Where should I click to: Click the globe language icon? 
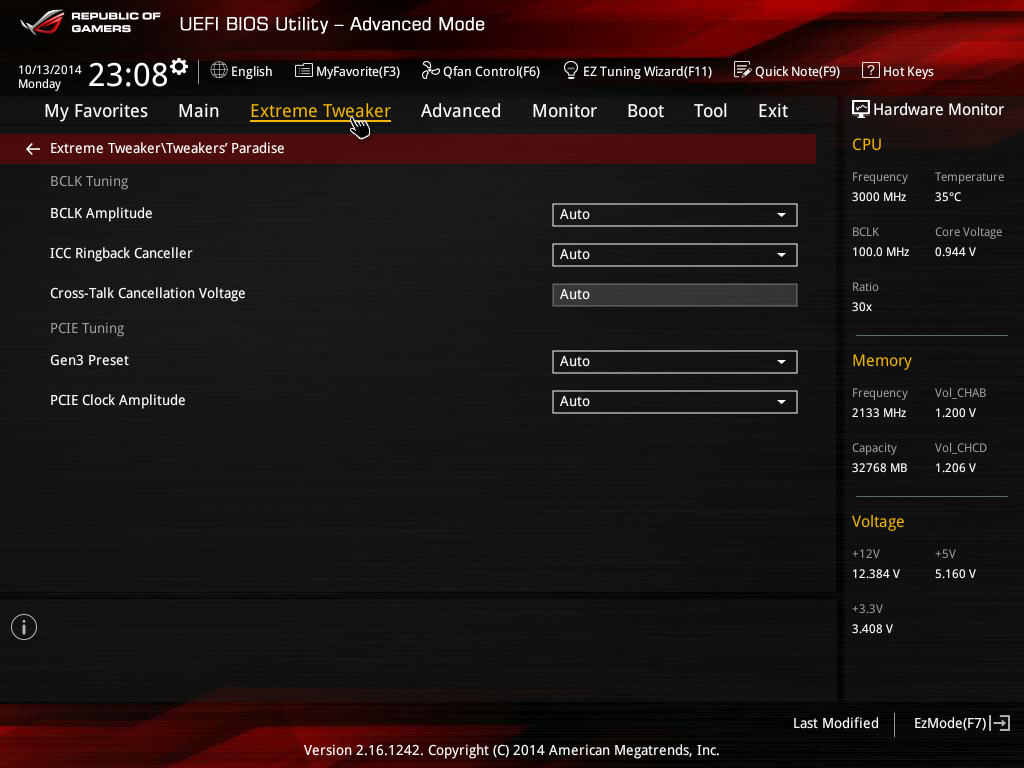click(x=219, y=70)
